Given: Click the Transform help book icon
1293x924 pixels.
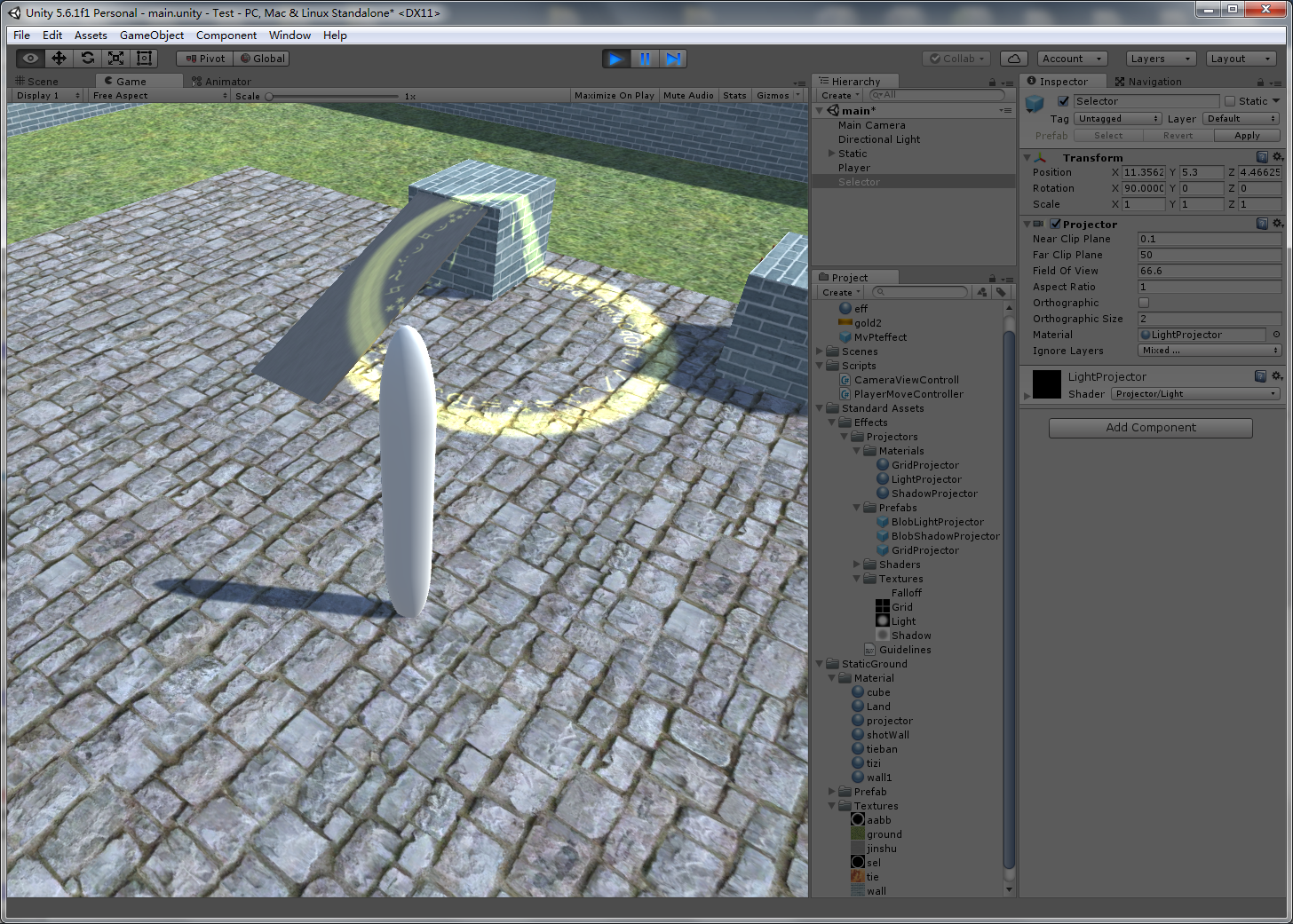Looking at the screenshot, I should click(x=1262, y=157).
